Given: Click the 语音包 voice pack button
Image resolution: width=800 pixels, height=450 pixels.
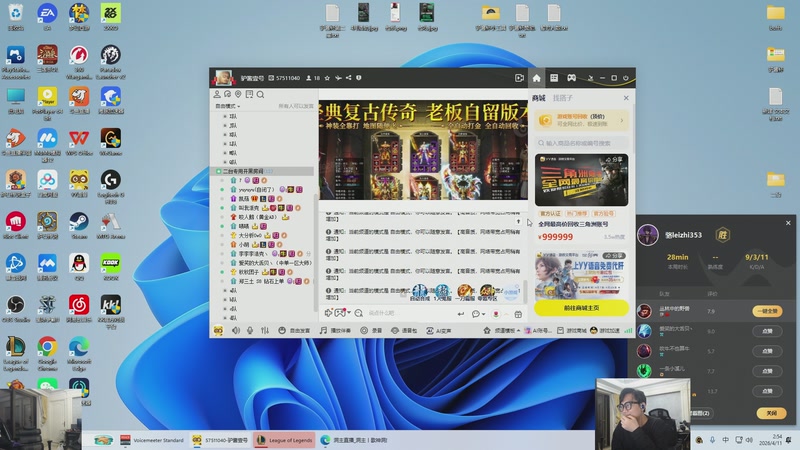Looking at the screenshot, I should click(x=404, y=331).
